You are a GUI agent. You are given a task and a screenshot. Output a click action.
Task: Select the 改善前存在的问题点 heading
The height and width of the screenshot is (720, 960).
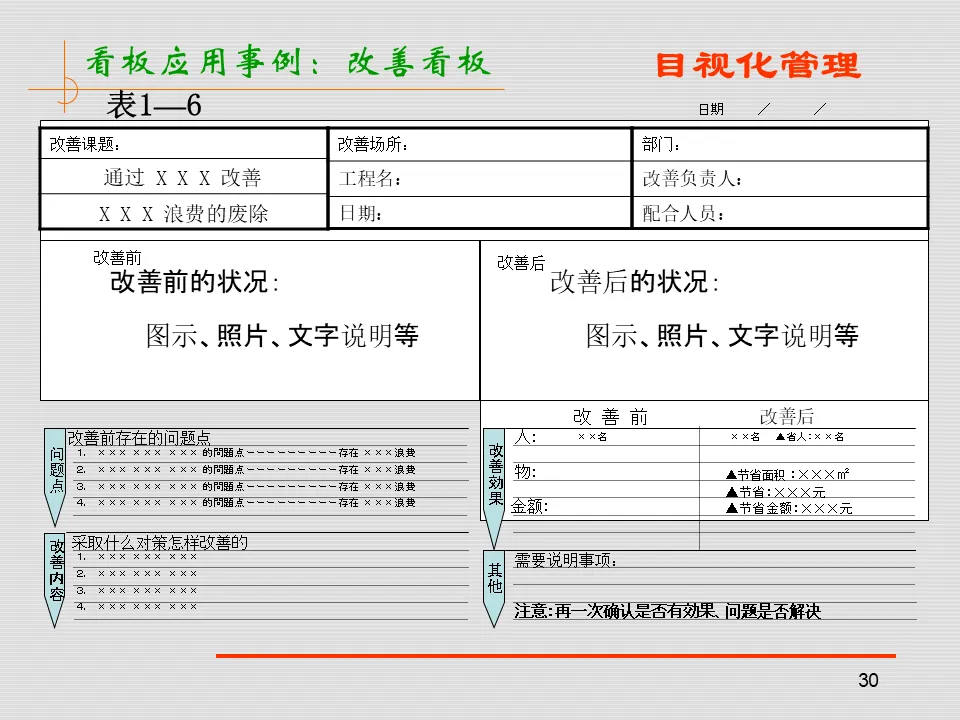[139, 438]
